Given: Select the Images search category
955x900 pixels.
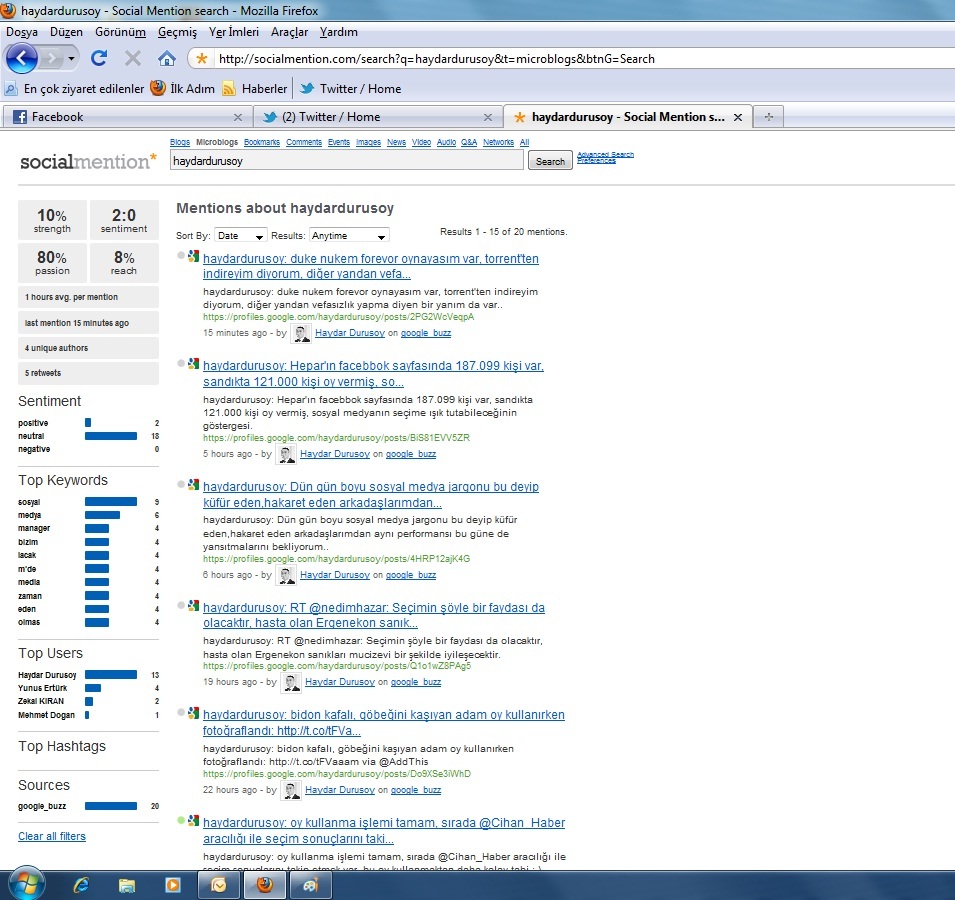Looking at the screenshot, I should point(368,142).
